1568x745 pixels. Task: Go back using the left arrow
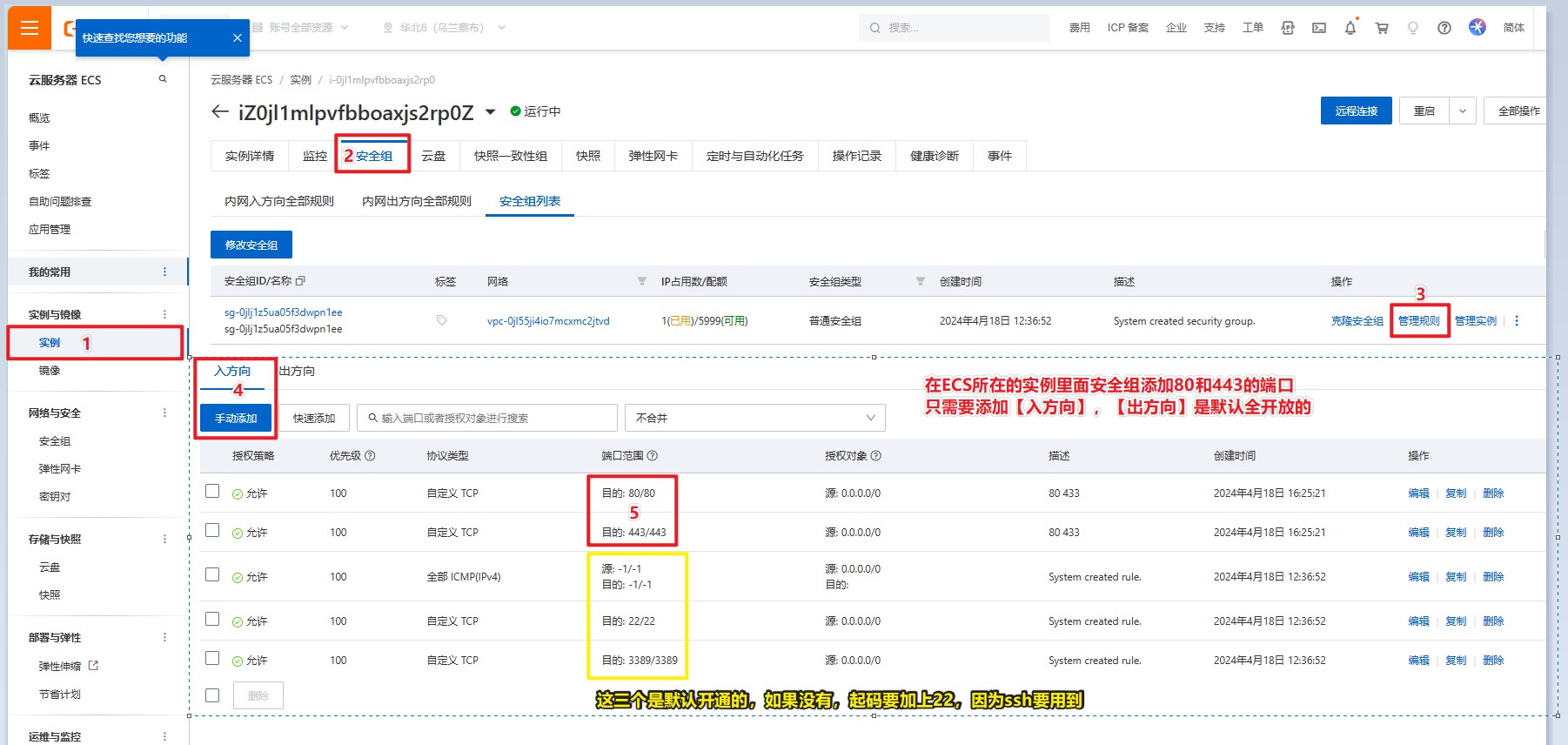(220, 111)
